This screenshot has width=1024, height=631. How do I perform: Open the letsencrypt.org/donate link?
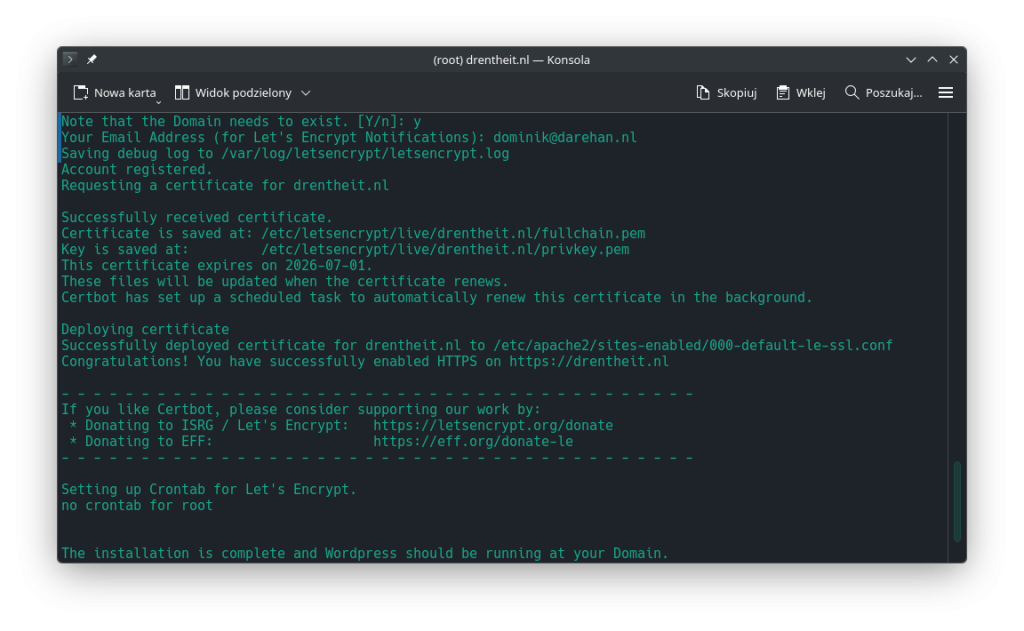[492, 426]
